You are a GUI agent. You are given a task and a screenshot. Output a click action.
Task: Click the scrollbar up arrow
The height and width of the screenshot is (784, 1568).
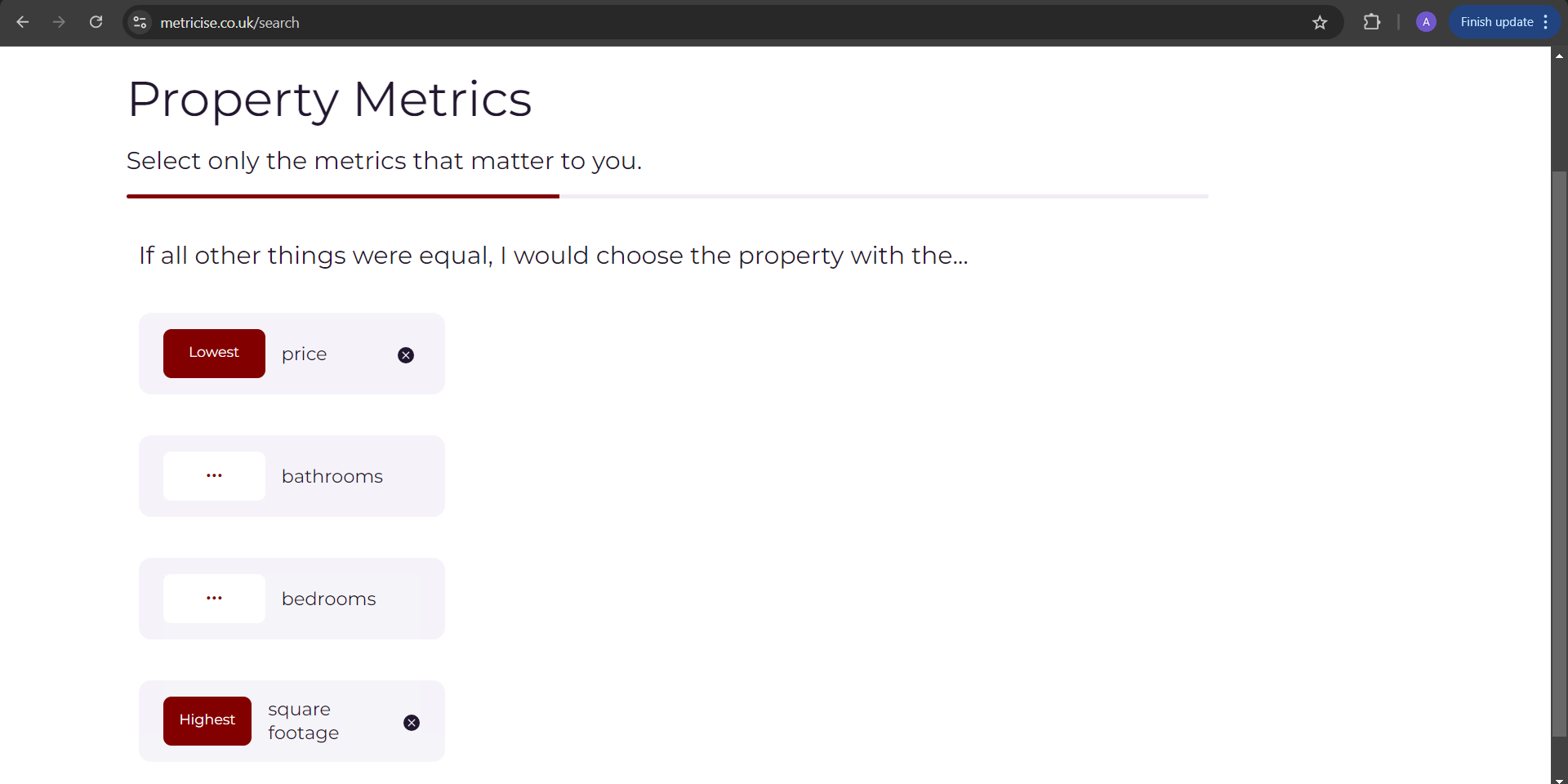point(1559,56)
